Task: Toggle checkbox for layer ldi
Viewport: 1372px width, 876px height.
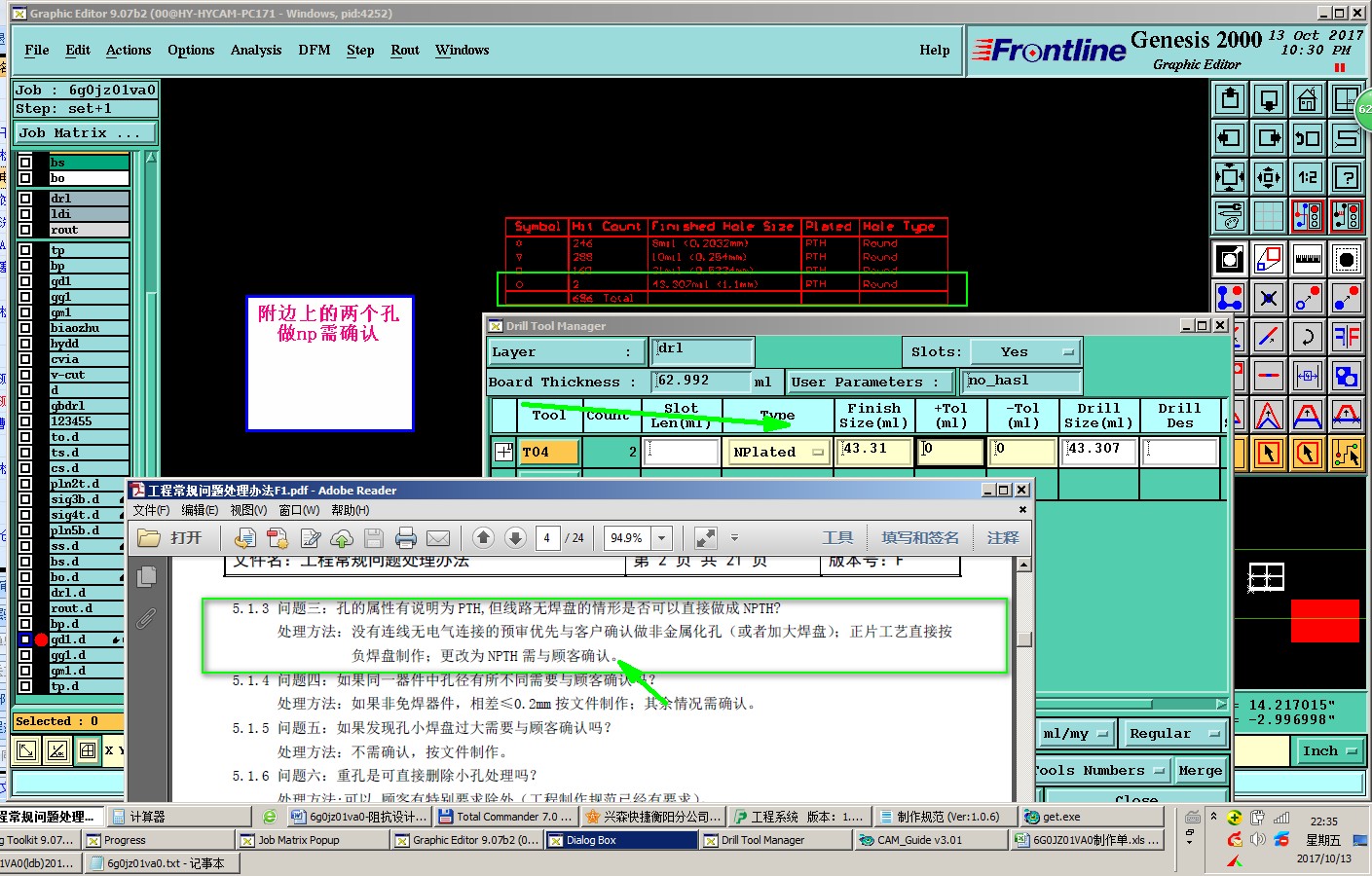Action: click(26, 214)
